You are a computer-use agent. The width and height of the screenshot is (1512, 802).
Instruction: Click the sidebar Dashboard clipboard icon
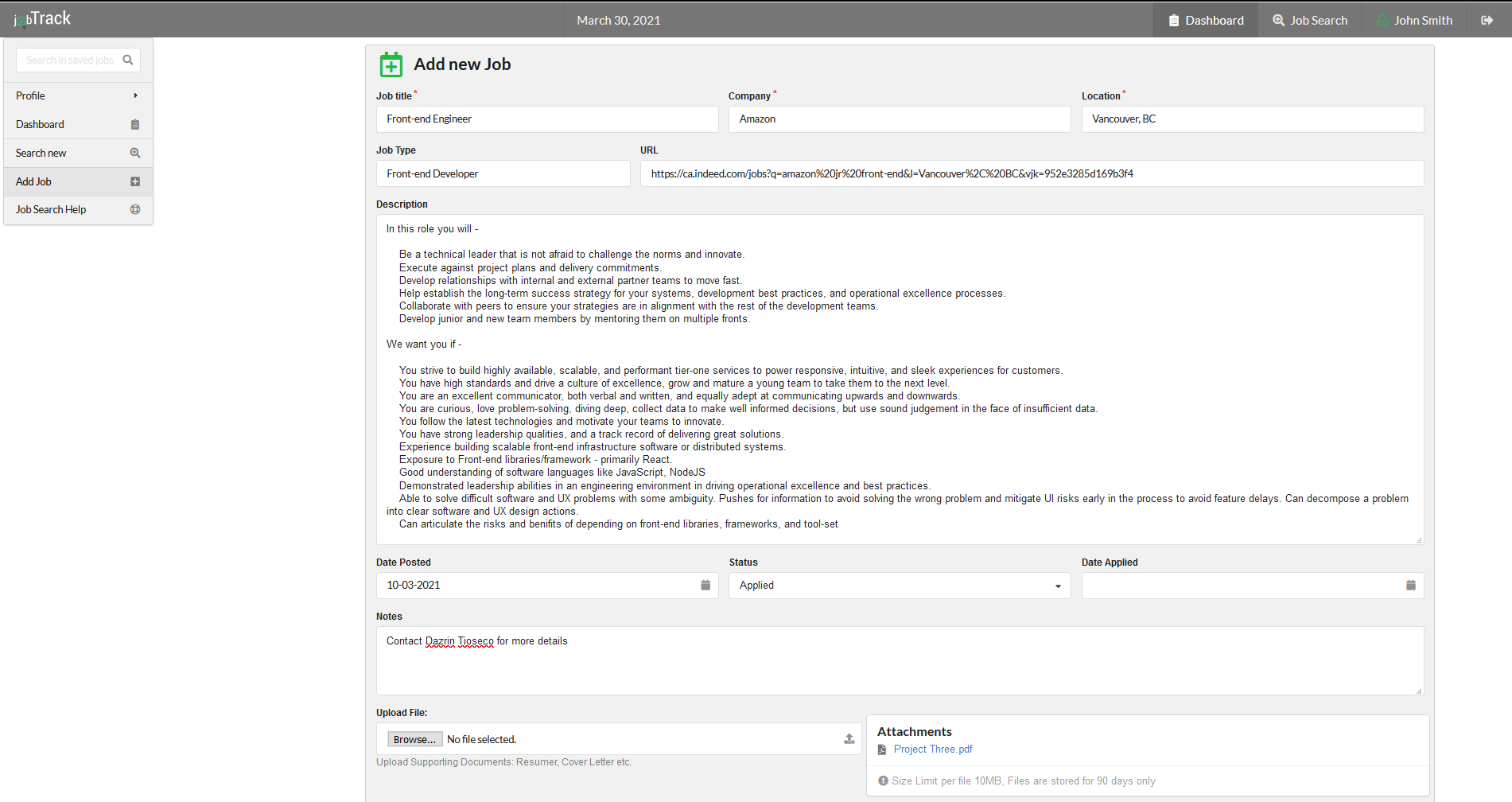click(135, 124)
